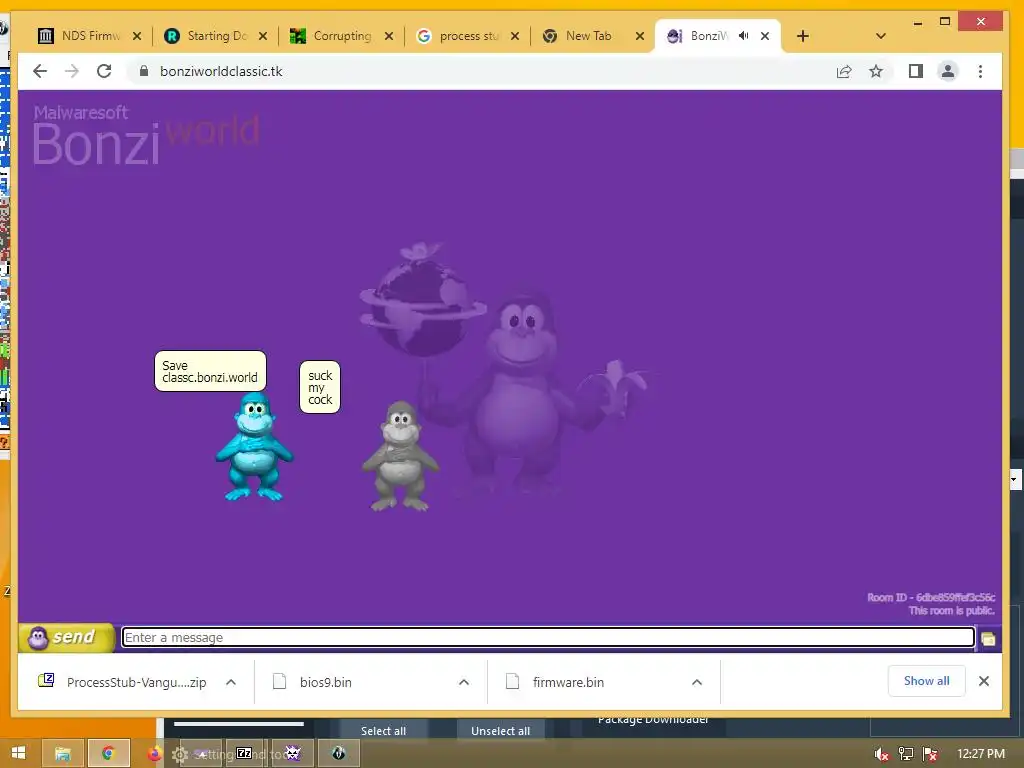Image resolution: width=1024 pixels, height=768 pixels.
Task: Open a new browser tab
Action: tap(803, 36)
